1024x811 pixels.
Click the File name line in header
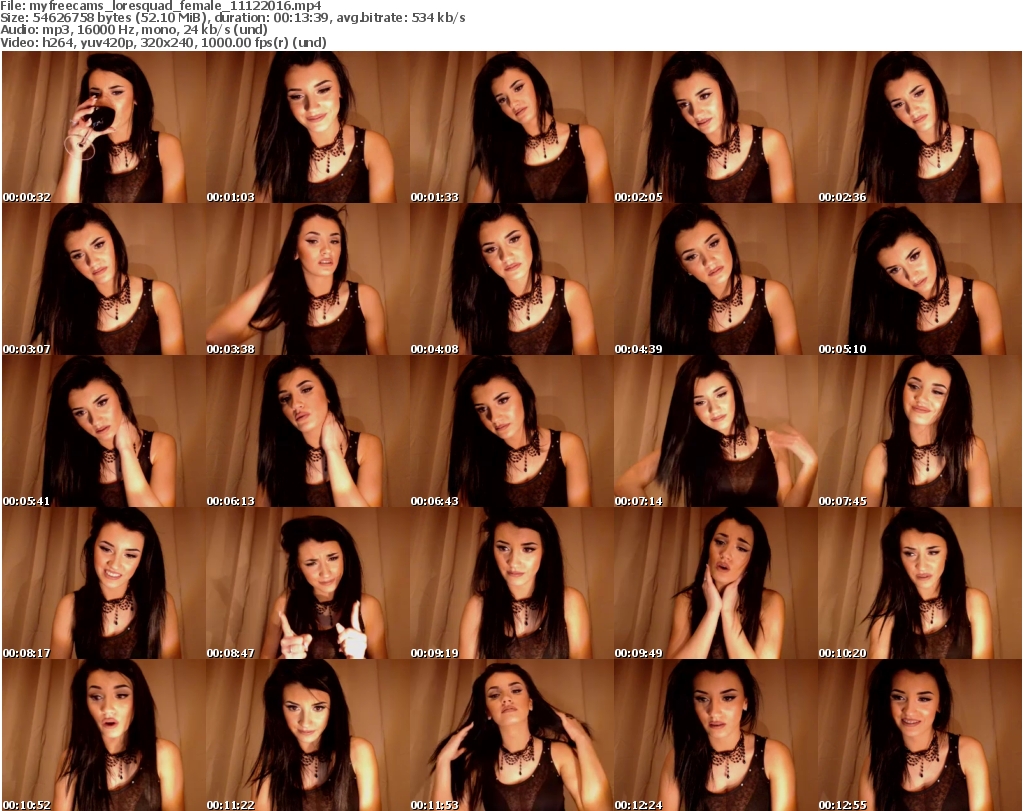[162, 6]
